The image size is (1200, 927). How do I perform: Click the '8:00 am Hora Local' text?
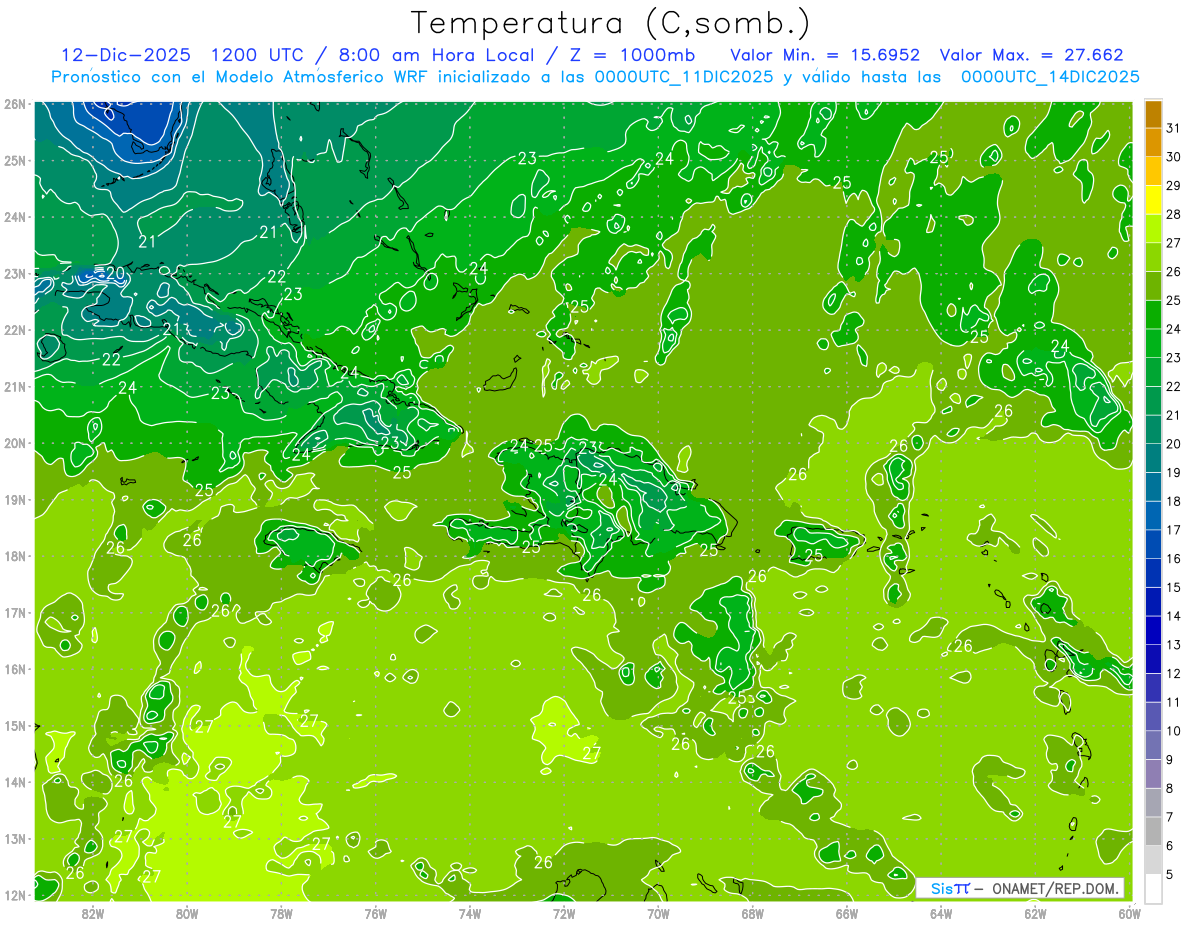coord(438,55)
